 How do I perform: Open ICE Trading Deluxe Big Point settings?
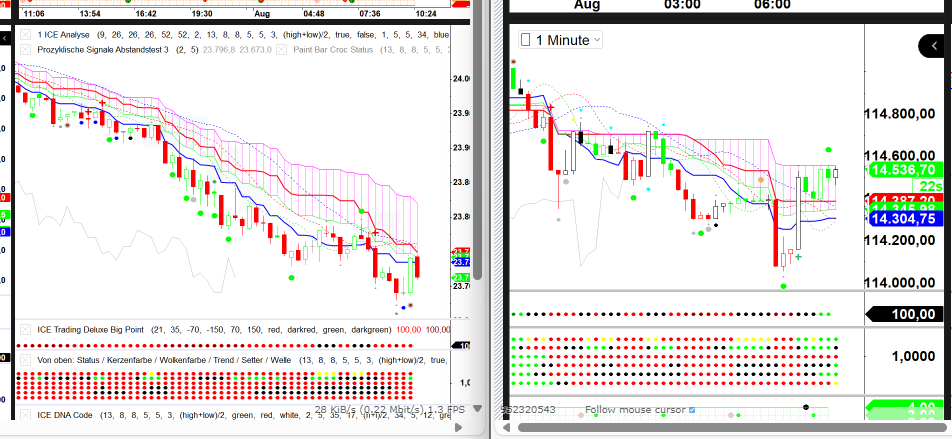90,329
